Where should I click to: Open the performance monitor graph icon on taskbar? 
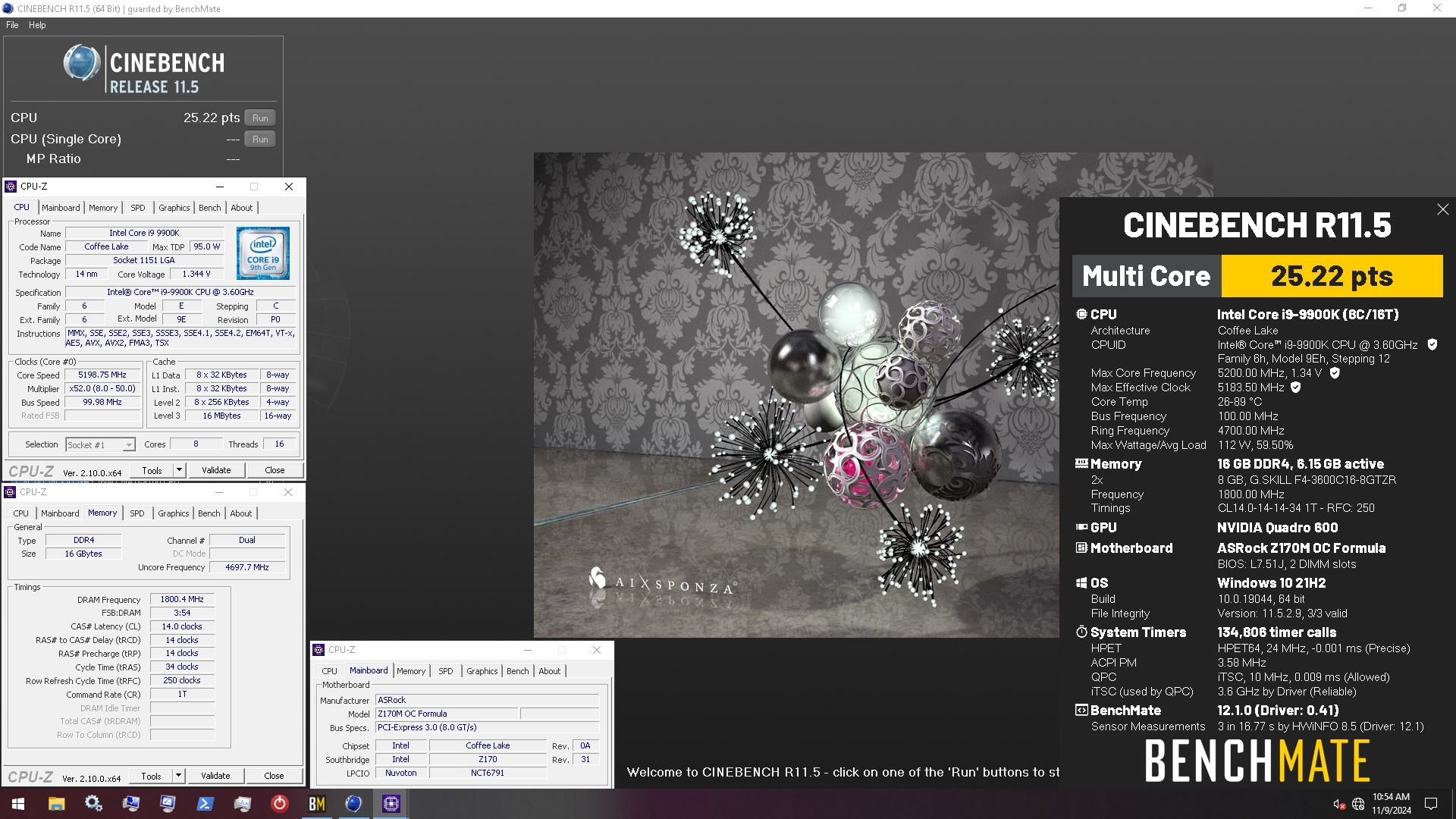(242, 804)
